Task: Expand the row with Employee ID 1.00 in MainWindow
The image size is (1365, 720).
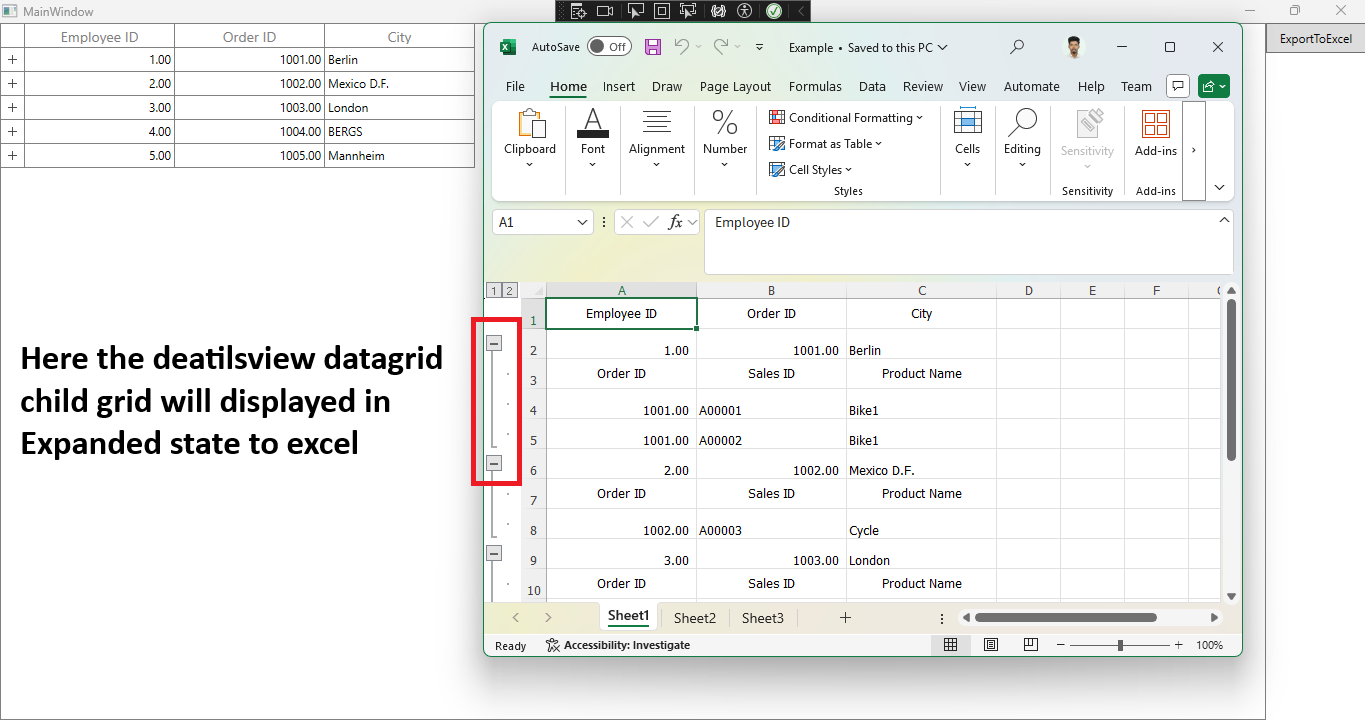Action: (x=12, y=60)
